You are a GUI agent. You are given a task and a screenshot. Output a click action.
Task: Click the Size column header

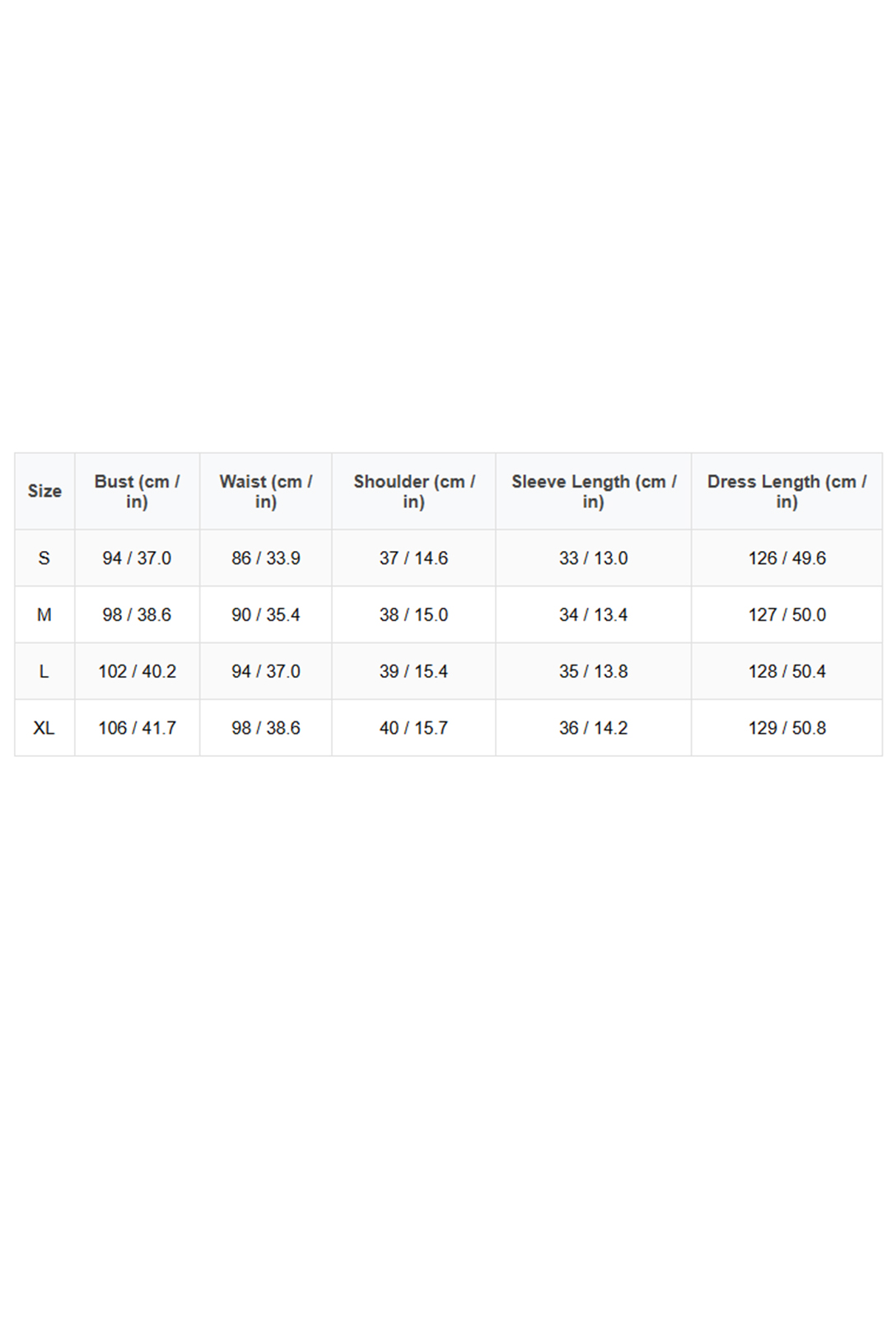(44, 491)
